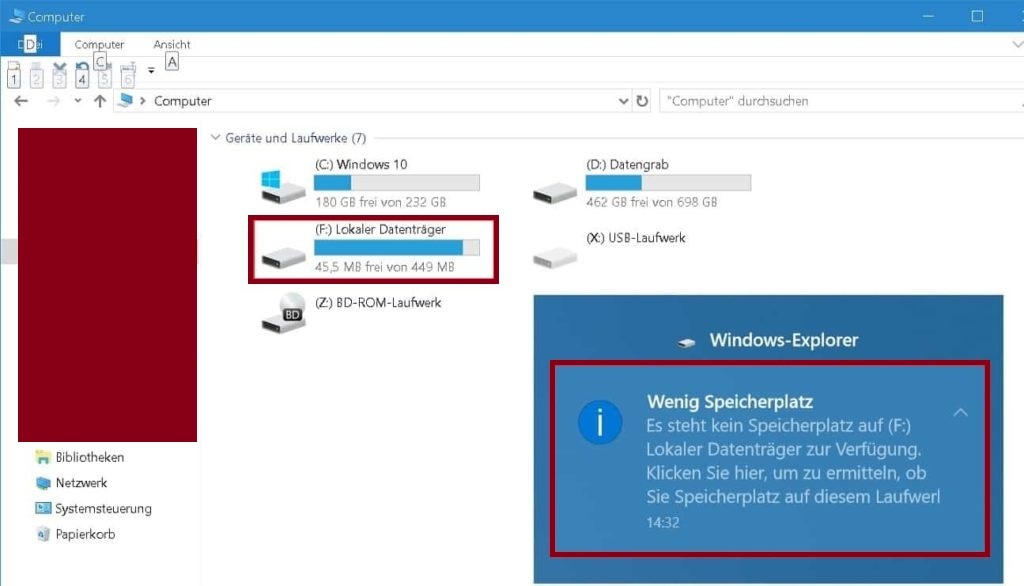Go back with the left arrow
The image size is (1024, 586).
click(x=22, y=101)
